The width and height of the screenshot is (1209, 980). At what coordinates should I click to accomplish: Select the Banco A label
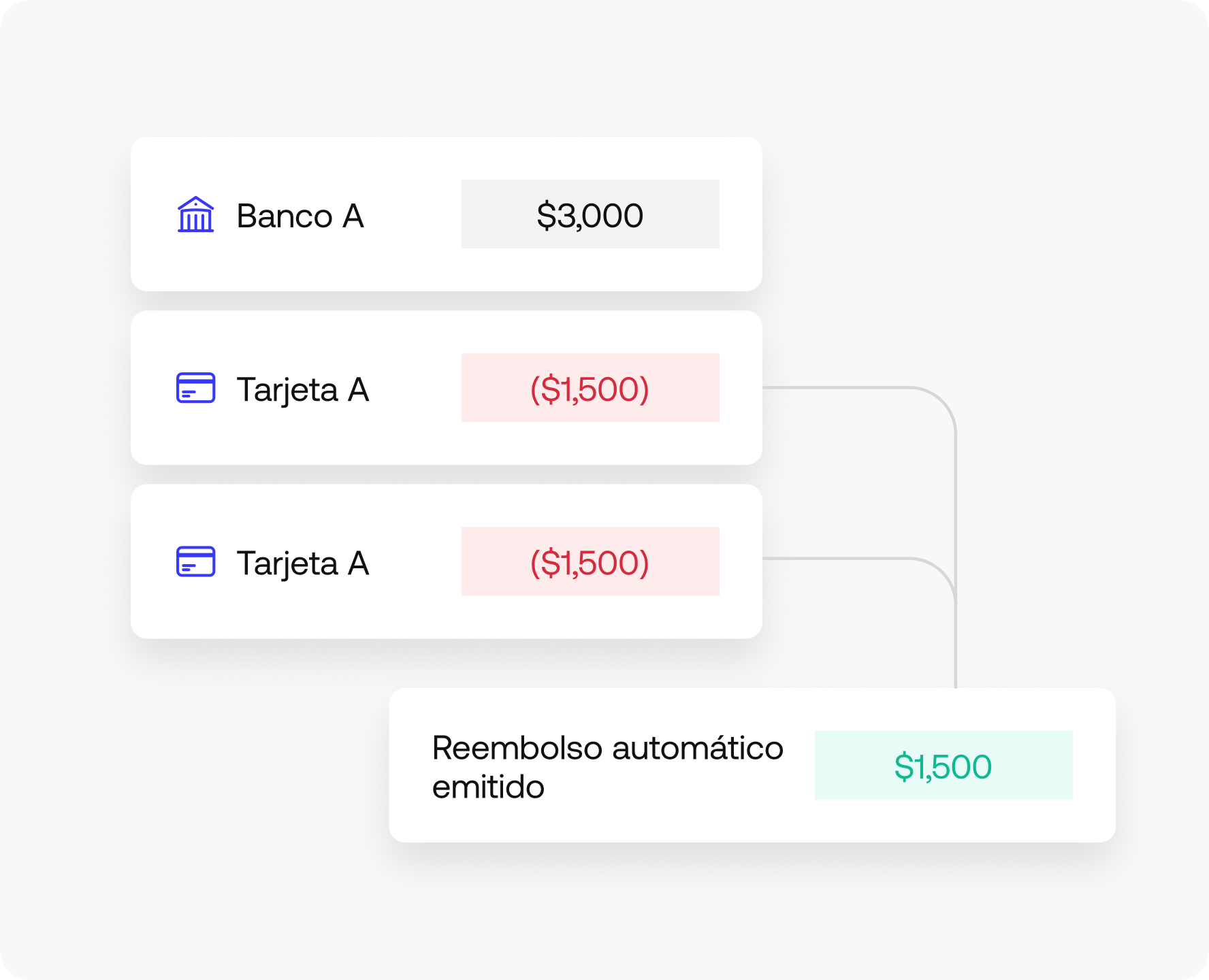click(300, 216)
